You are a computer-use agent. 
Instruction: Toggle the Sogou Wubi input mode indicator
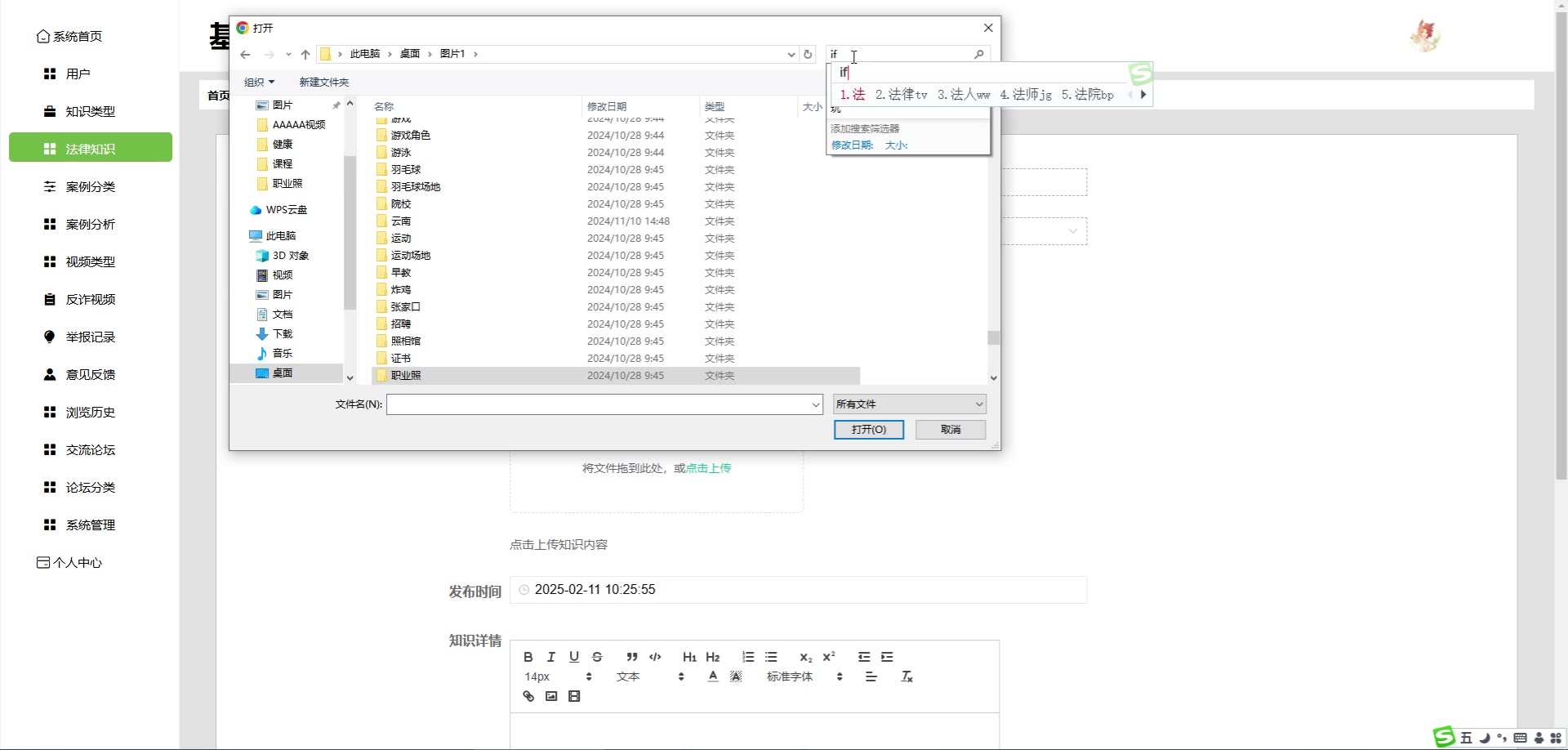coord(1467,738)
